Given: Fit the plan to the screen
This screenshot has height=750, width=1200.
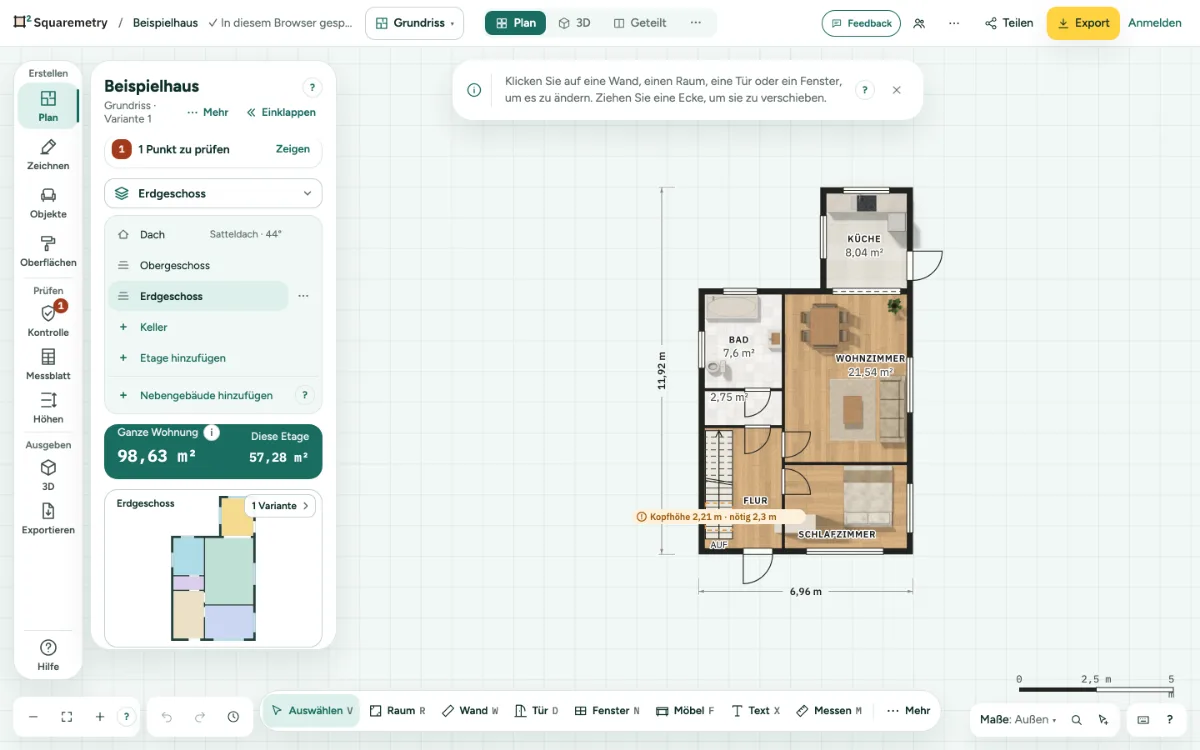Looking at the screenshot, I should (67, 717).
